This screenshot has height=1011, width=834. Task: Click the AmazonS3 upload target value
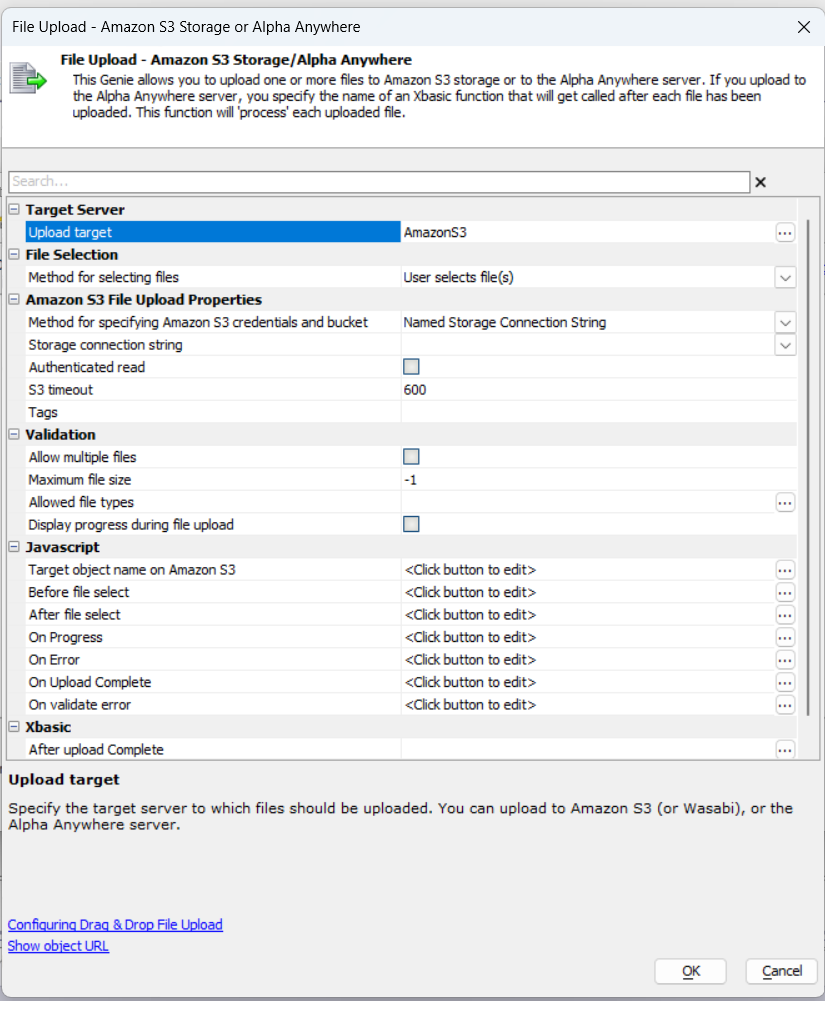pyautogui.click(x=435, y=233)
